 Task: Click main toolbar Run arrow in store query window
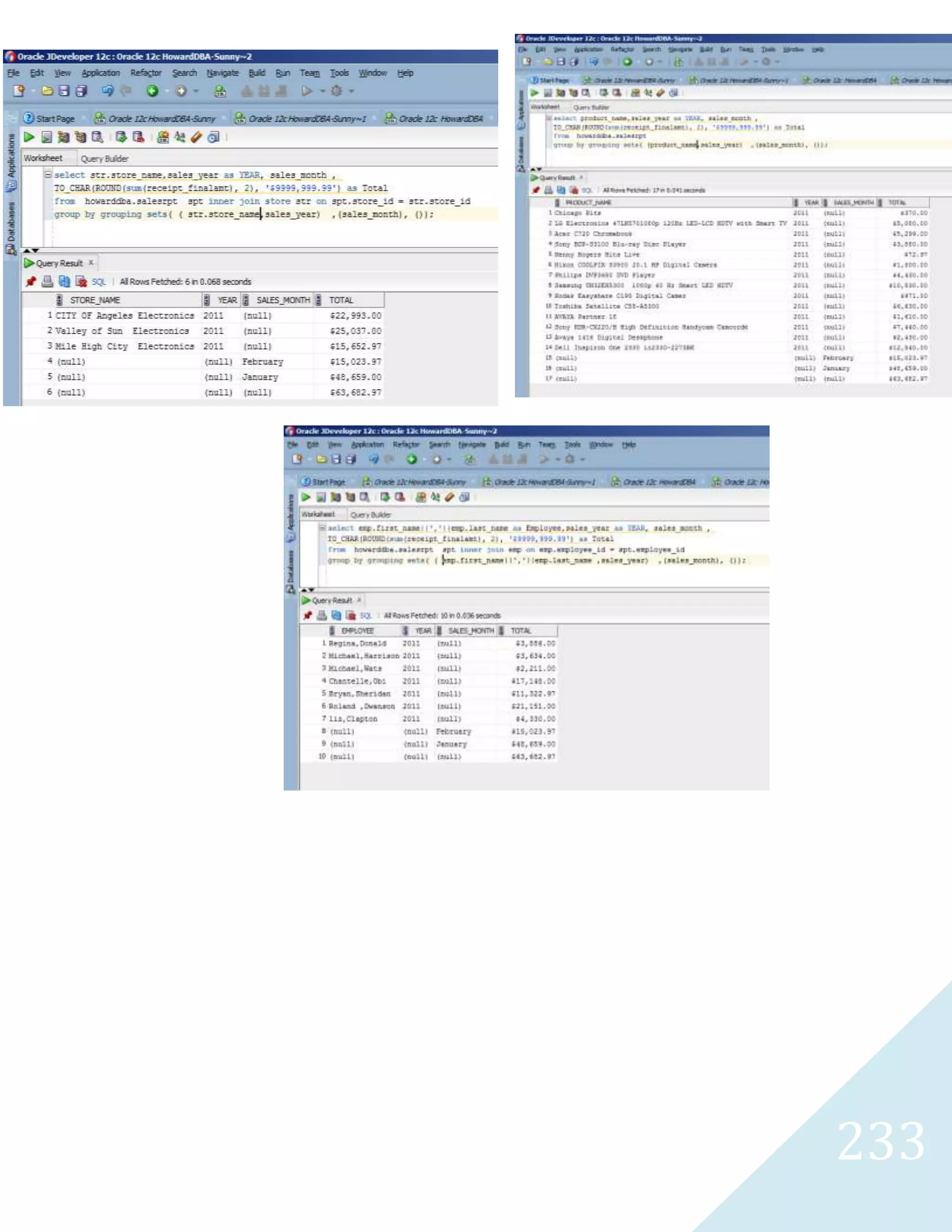(307, 91)
